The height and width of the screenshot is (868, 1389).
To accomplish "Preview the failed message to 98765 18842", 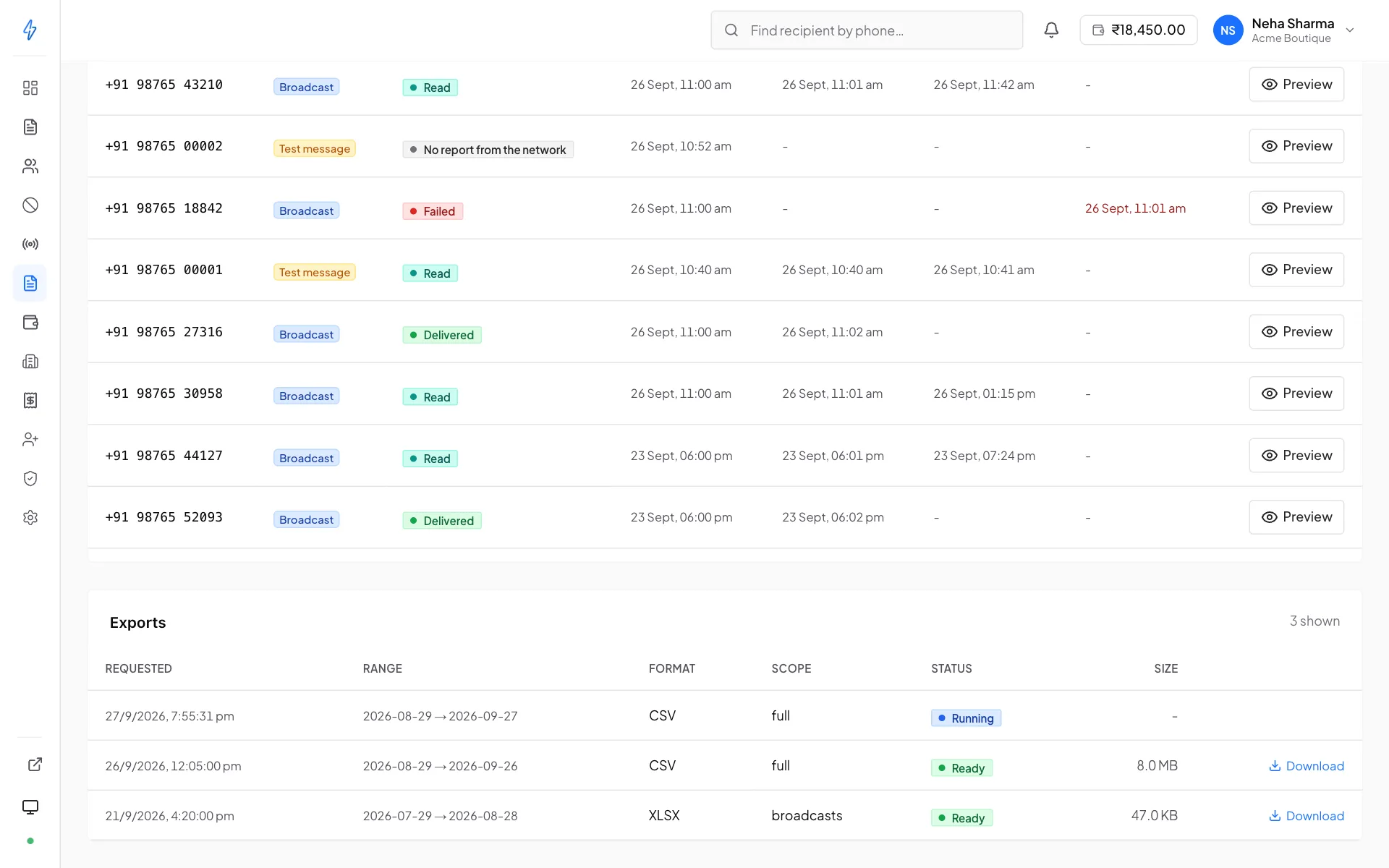I will 1296,208.
